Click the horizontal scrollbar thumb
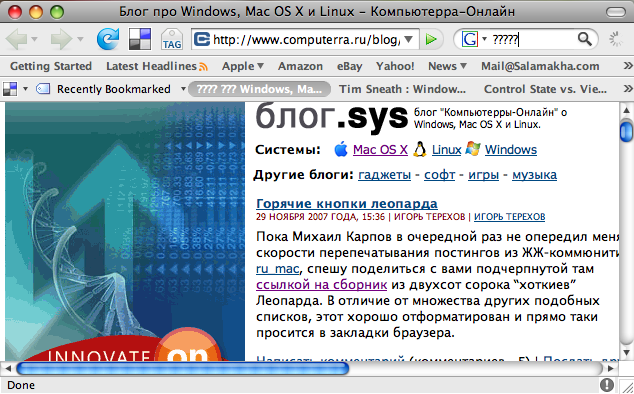 (x=182, y=369)
